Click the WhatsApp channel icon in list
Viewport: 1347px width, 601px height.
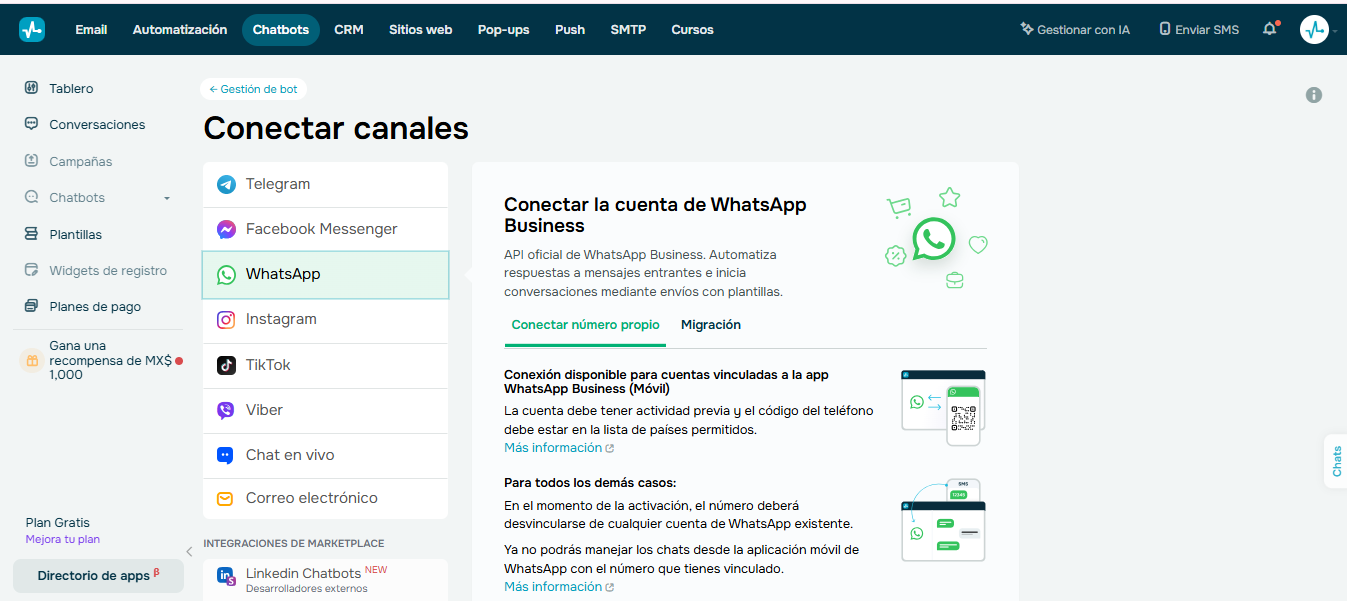click(226, 274)
